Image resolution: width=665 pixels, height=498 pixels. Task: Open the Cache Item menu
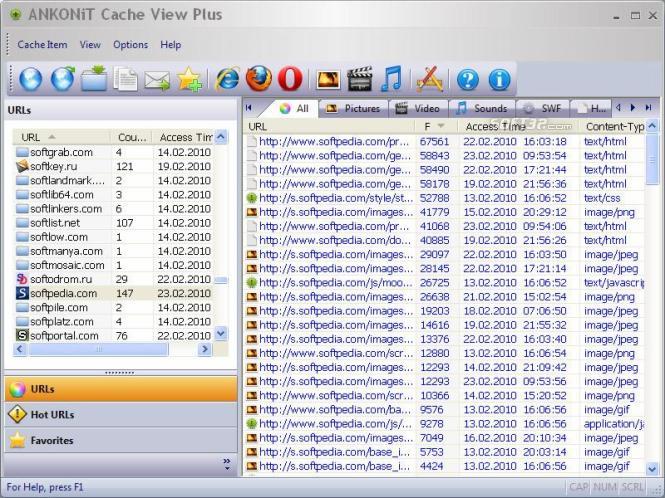[x=42, y=45]
